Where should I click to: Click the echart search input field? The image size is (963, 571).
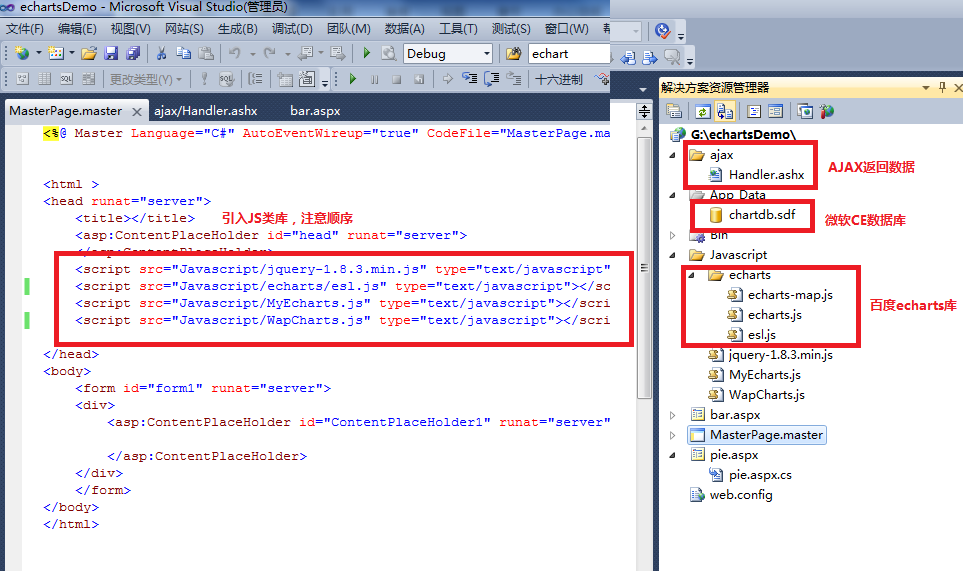click(x=569, y=53)
